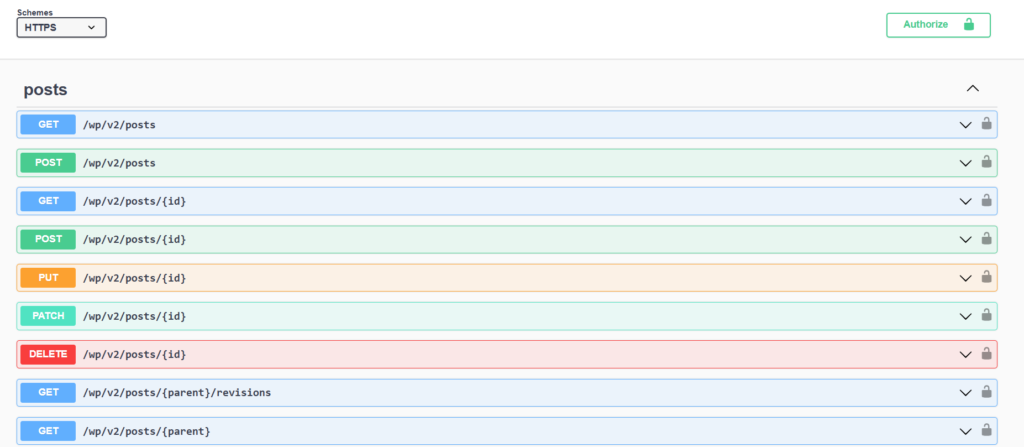Click lock icon on GET /wp/v2/posts/{parent} row
Screen dimensions: 1024x447
[x=986, y=430]
